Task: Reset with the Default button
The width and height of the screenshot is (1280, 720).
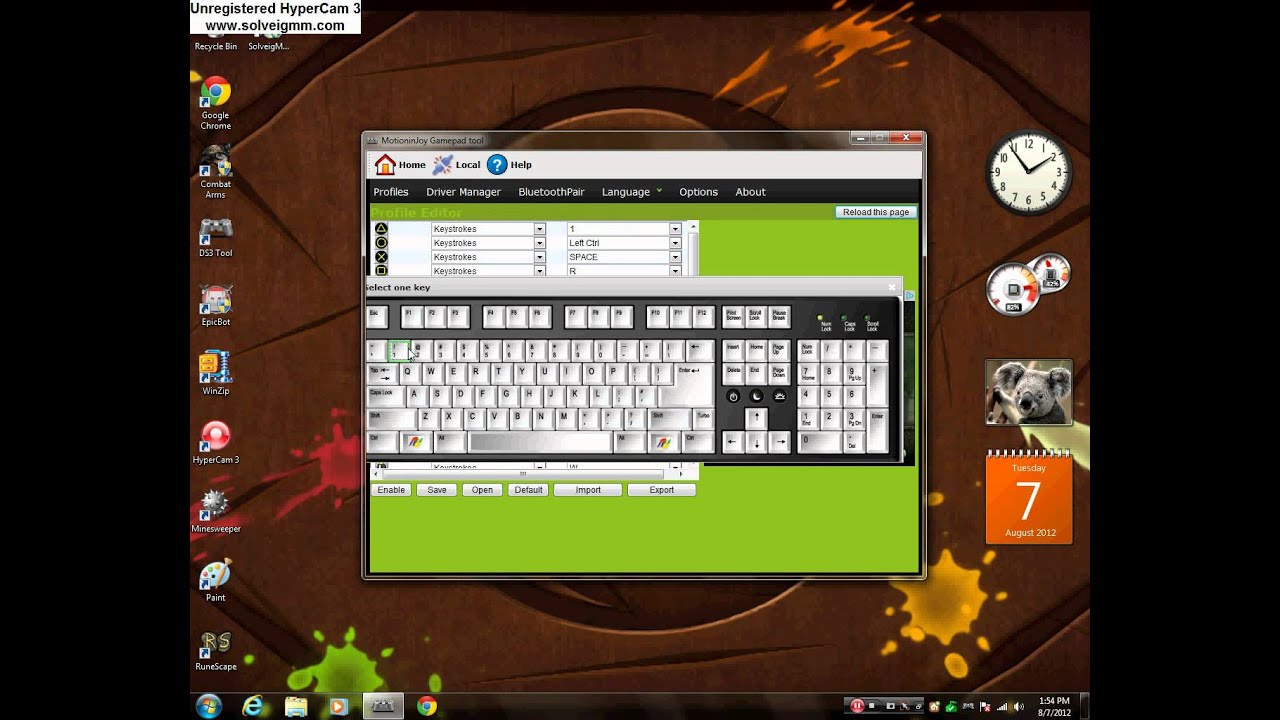Action: (528, 490)
